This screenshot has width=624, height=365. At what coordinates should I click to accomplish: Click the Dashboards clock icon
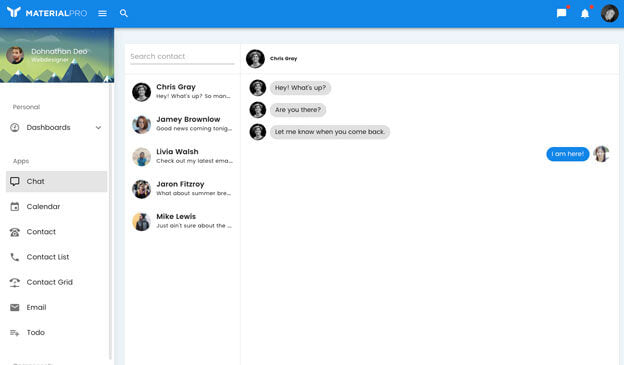(15, 127)
